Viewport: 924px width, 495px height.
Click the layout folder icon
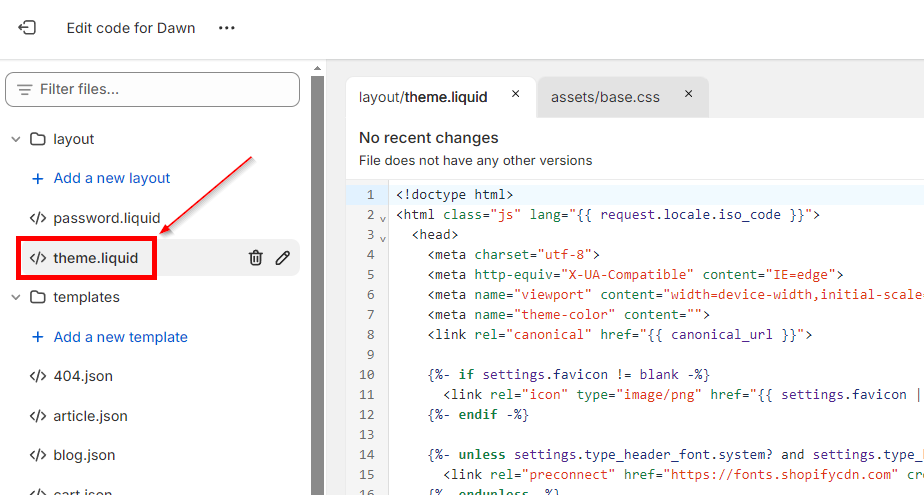pos(38,139)
